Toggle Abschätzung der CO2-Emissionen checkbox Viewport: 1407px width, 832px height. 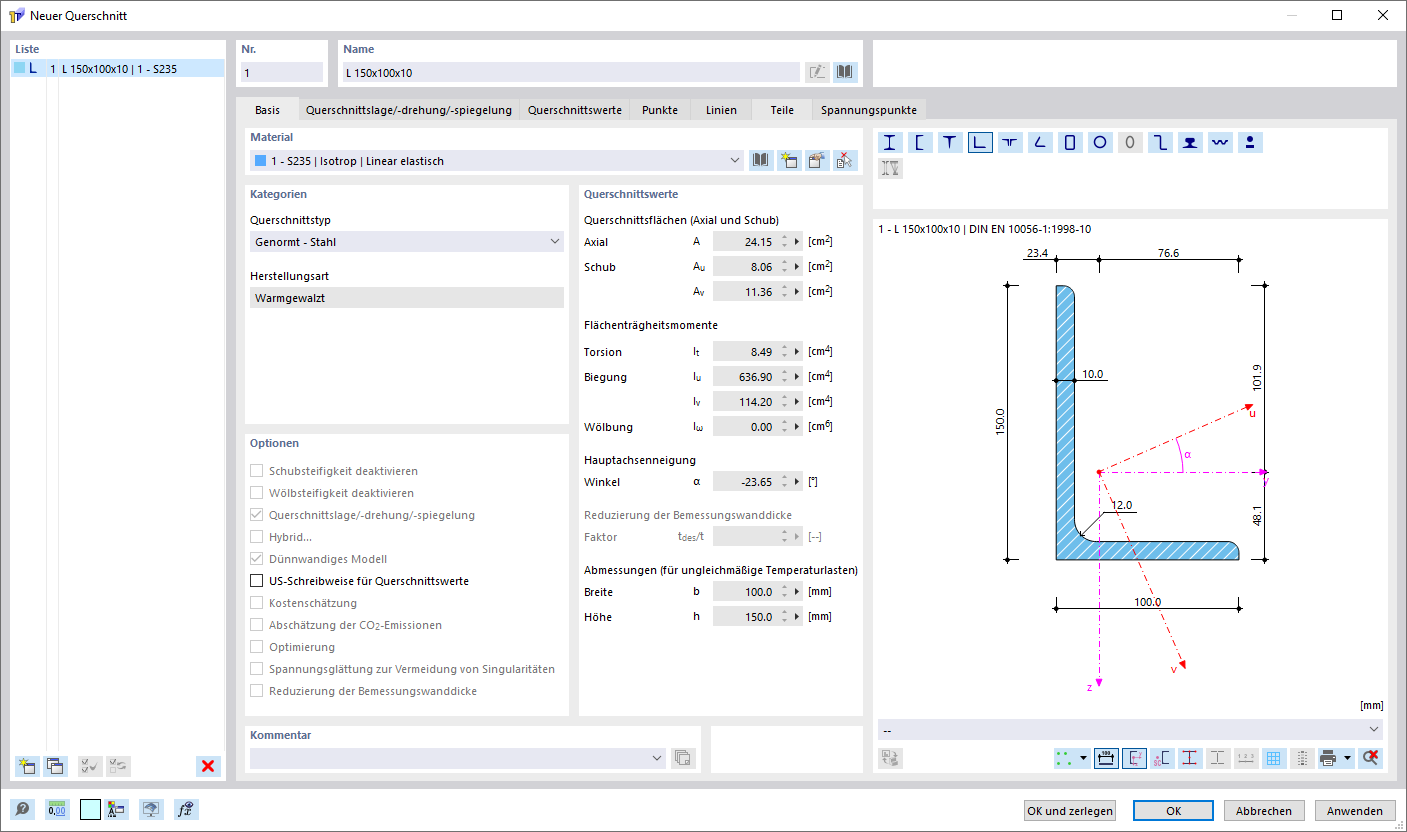coord(257,625)
